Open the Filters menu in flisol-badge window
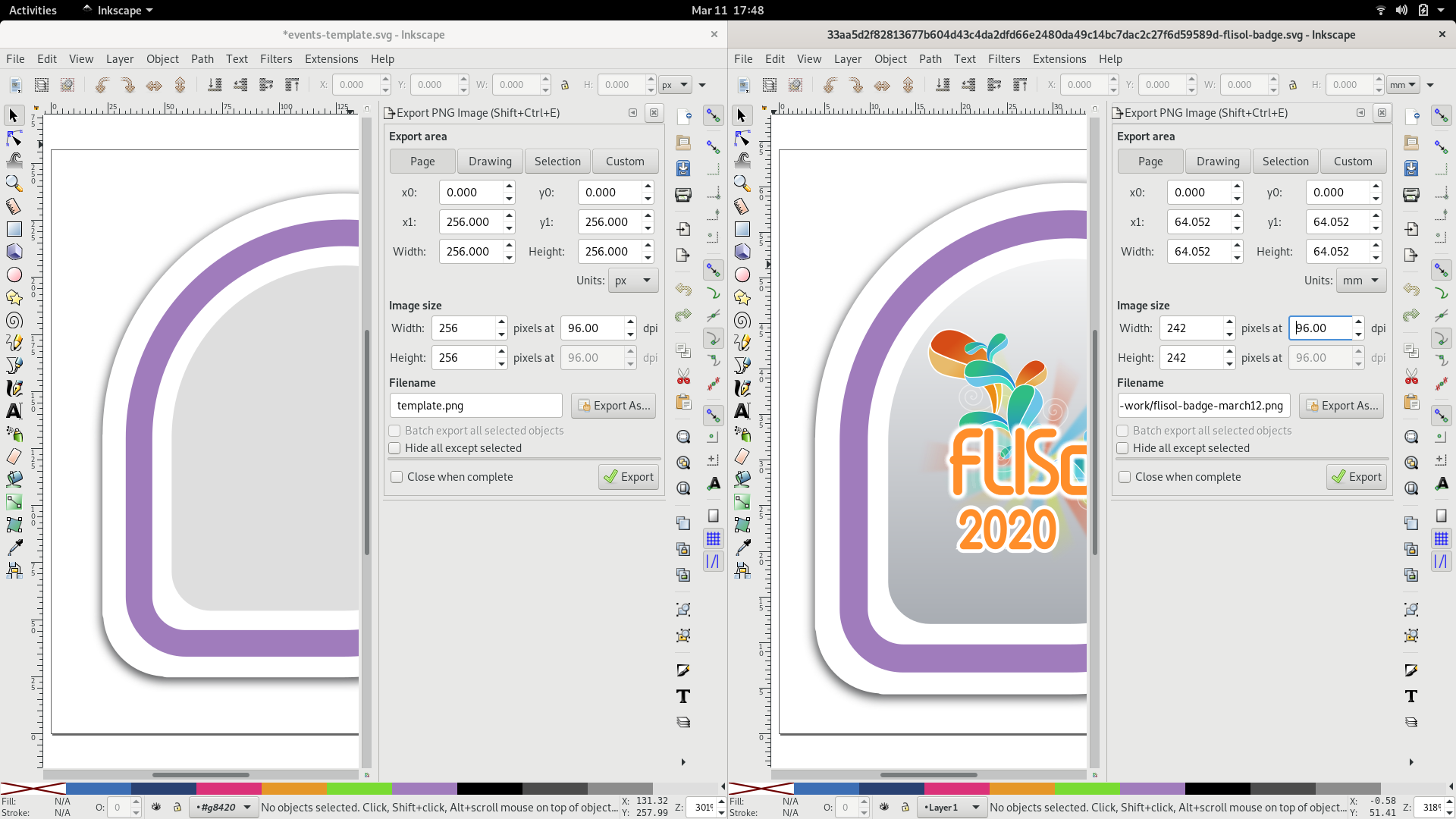 (x=1004, y=59)
